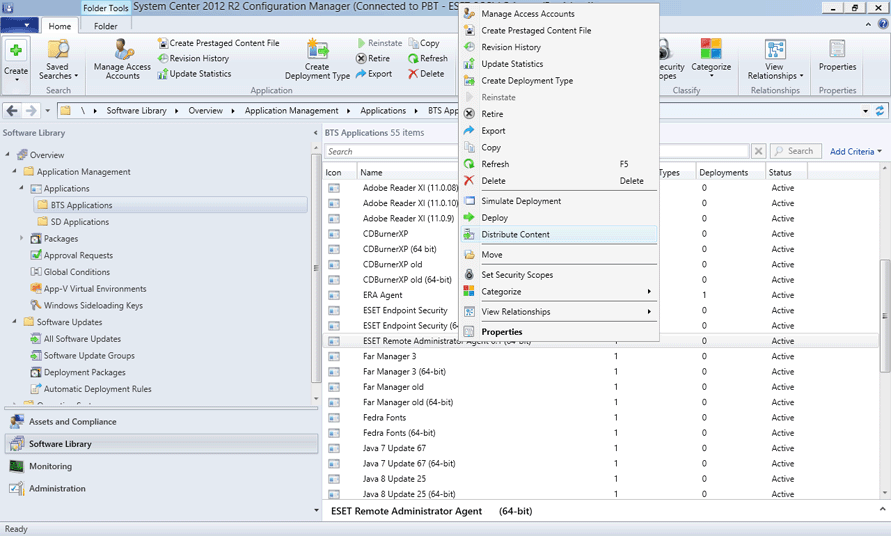Click Export in the ribbon
The width and height of the screenshot is (891, 536).
373,74
